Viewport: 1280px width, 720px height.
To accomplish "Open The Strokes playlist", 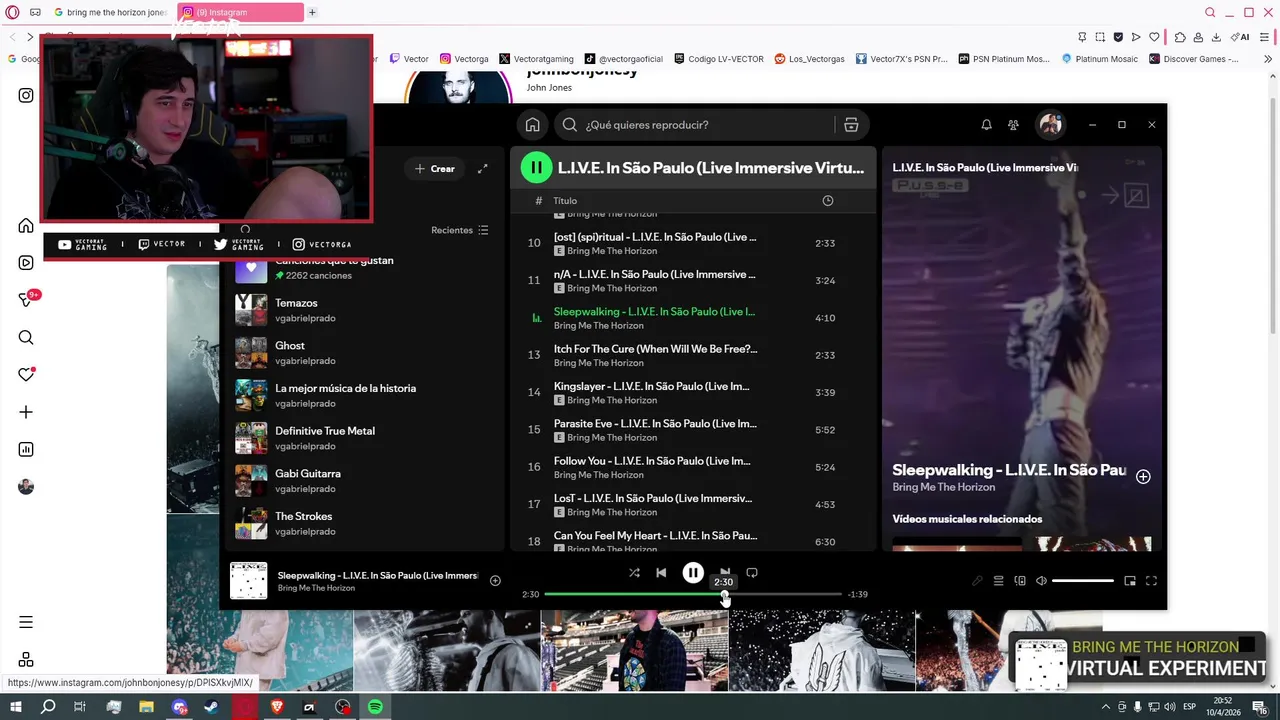I will pyautogui.click(x=364, y=523).
